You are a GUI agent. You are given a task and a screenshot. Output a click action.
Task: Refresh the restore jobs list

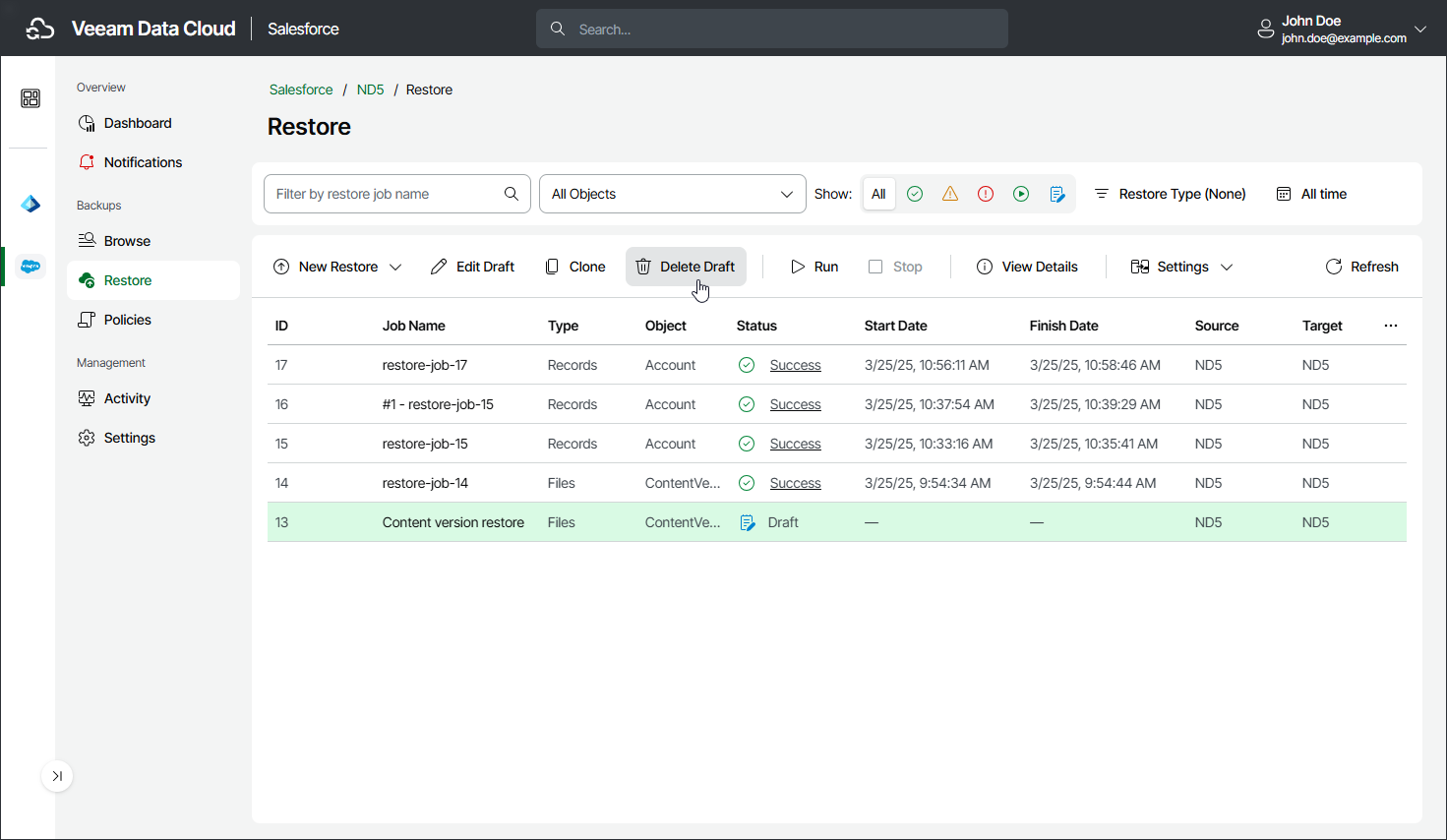(x=1362, y=267)
